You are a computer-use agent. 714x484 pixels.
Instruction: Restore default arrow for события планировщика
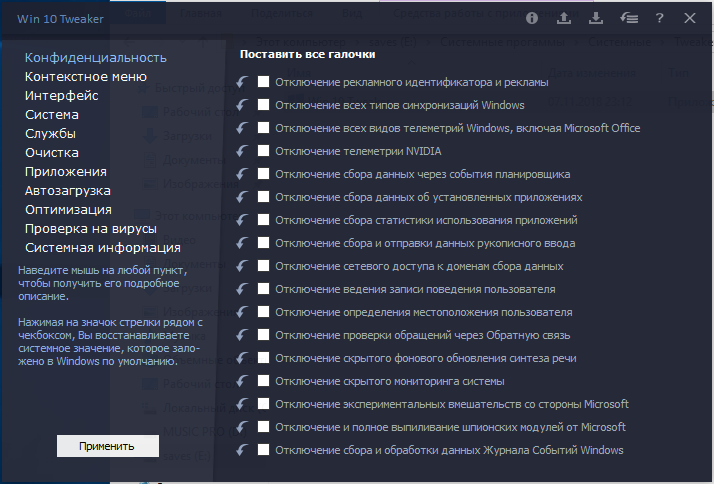pos(242,174)
